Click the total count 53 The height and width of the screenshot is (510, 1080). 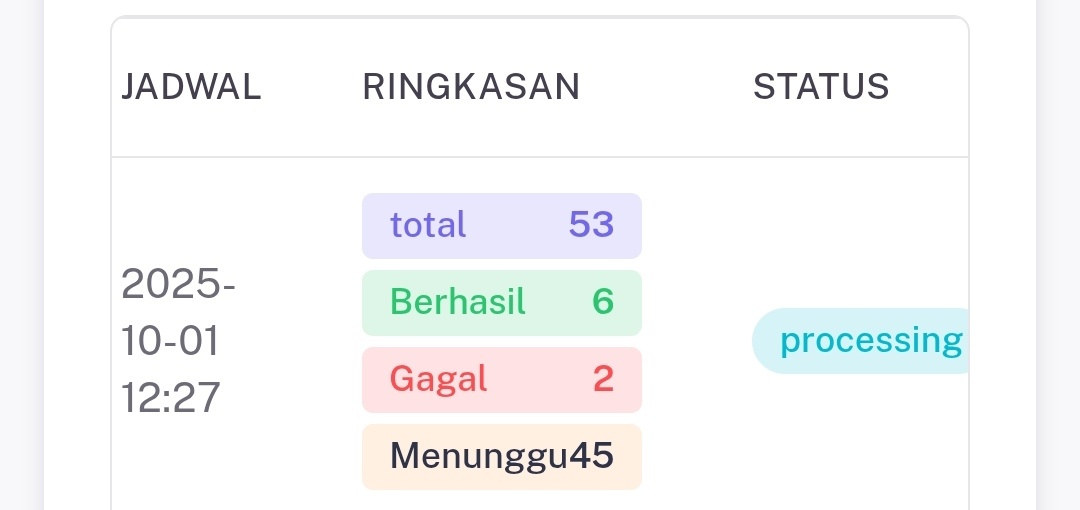(x=591, y=225)
